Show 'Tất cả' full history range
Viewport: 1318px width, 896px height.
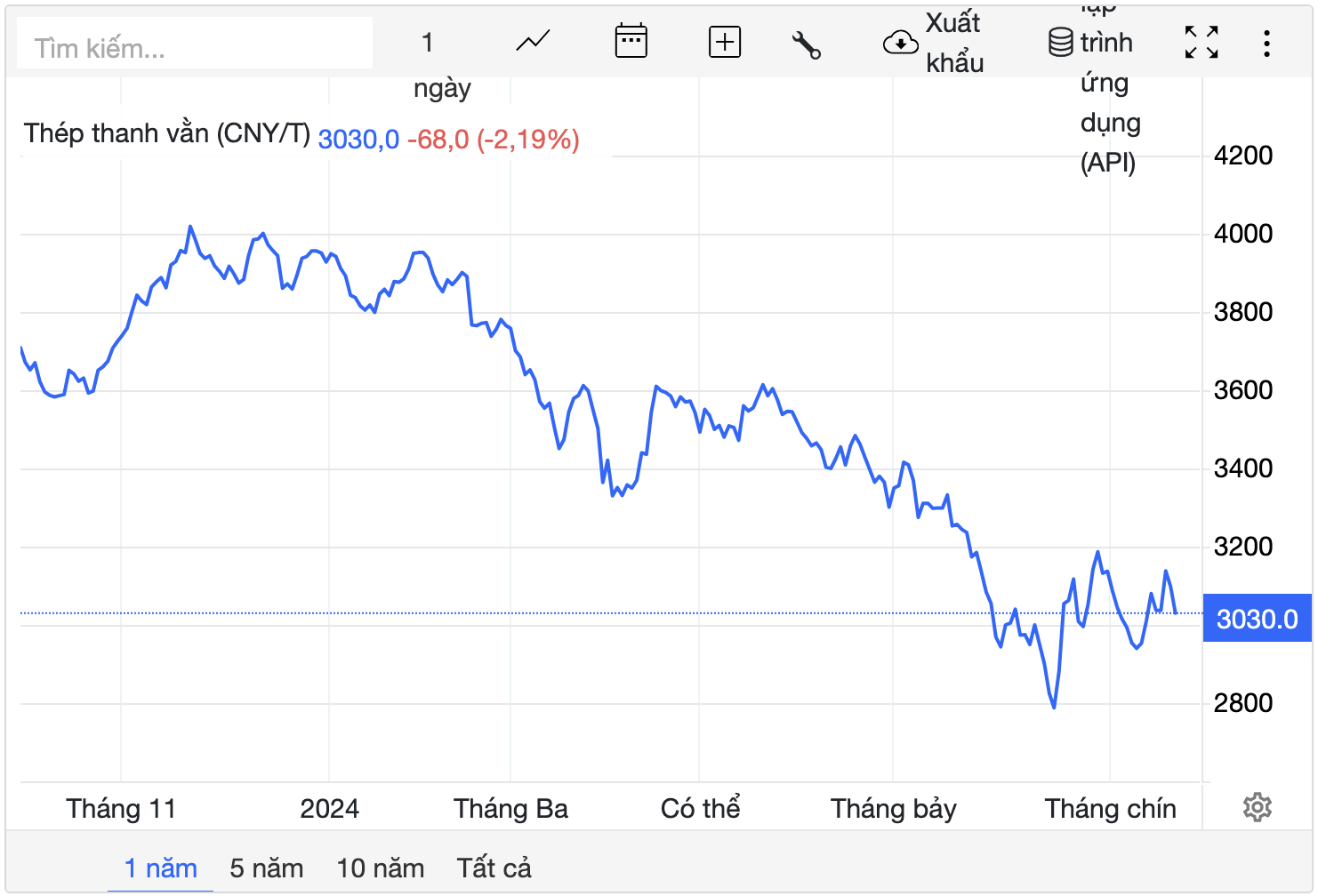494,868
